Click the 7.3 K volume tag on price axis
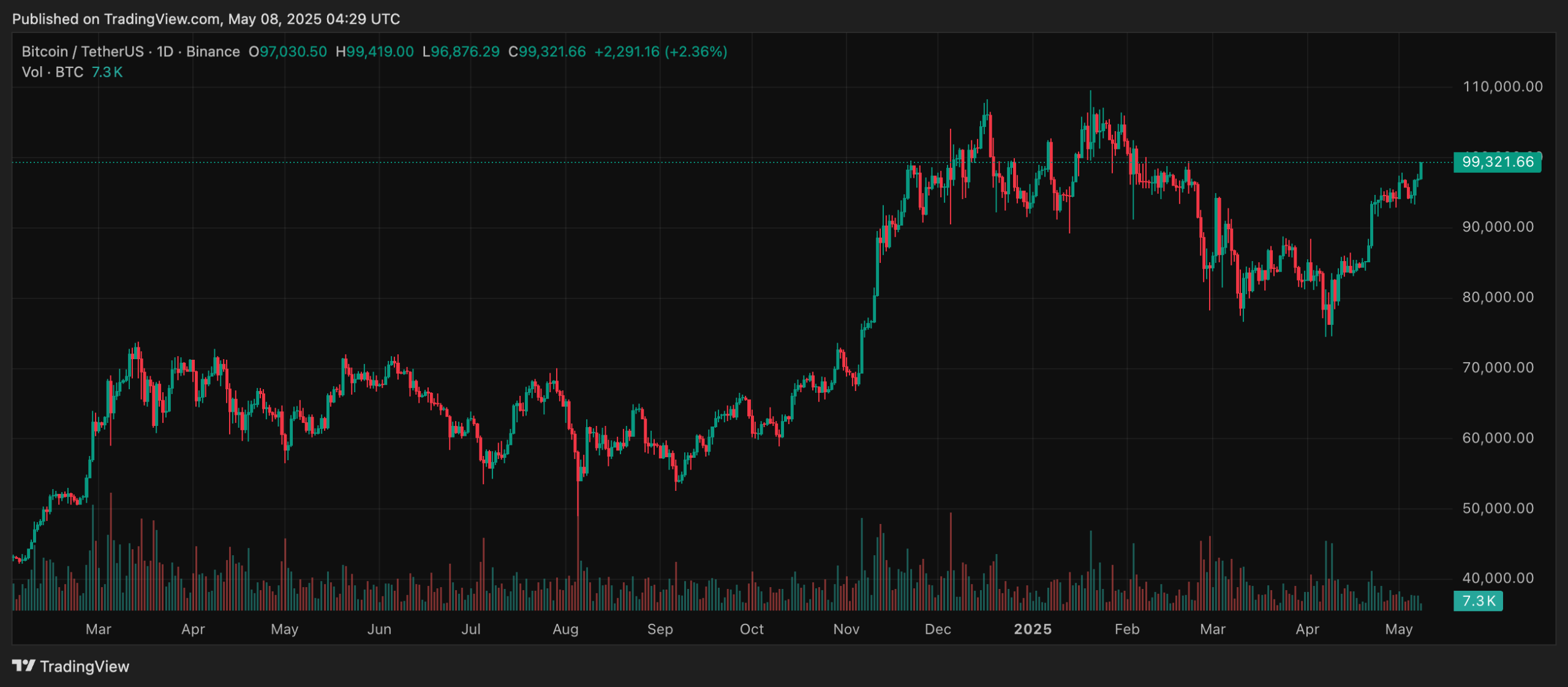The width and height of the screenshot is (1568, 687). 1478,601
